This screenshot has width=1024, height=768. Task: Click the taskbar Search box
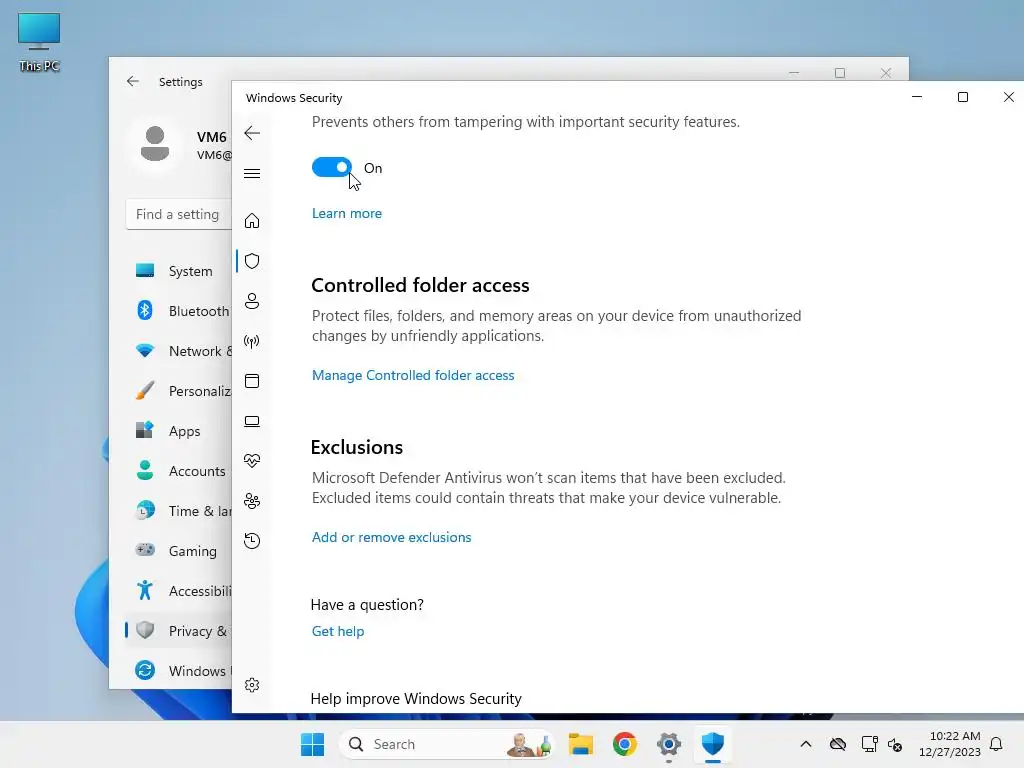point(447,744)
